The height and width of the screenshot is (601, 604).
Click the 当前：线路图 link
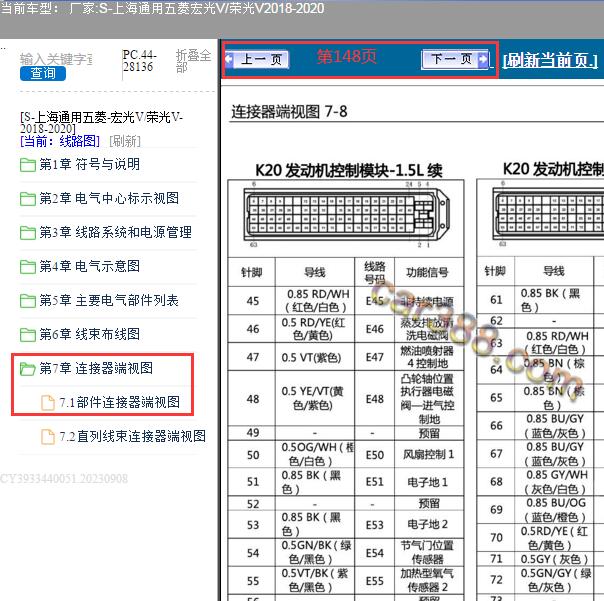click(x=60, y=141)
